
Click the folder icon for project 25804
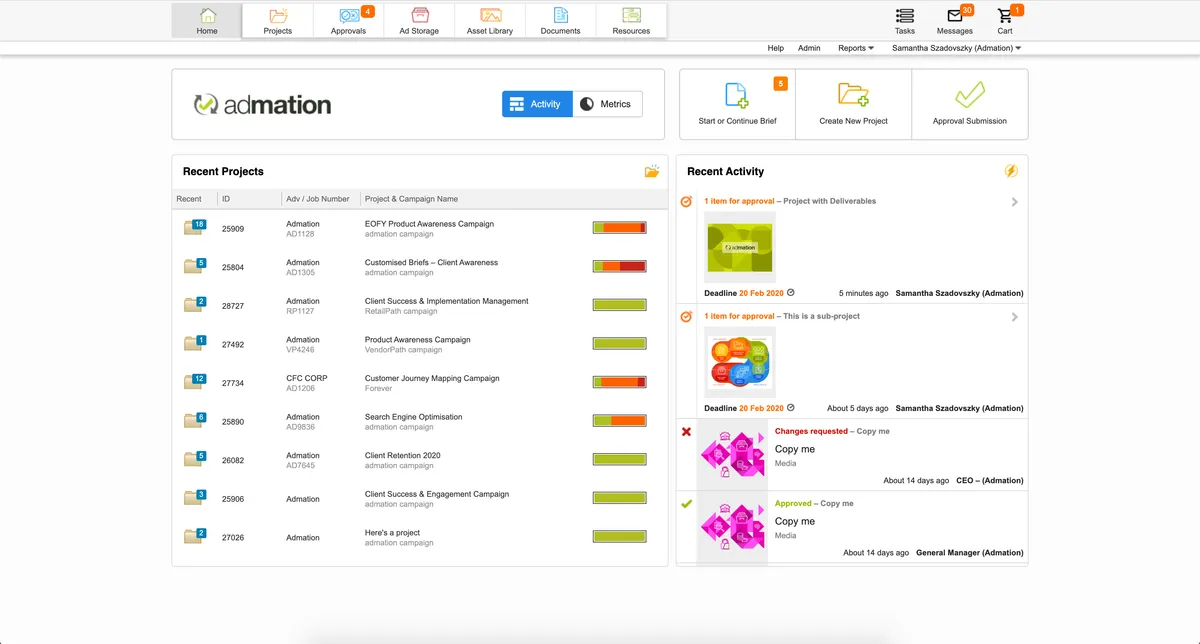tap(194, 266)
